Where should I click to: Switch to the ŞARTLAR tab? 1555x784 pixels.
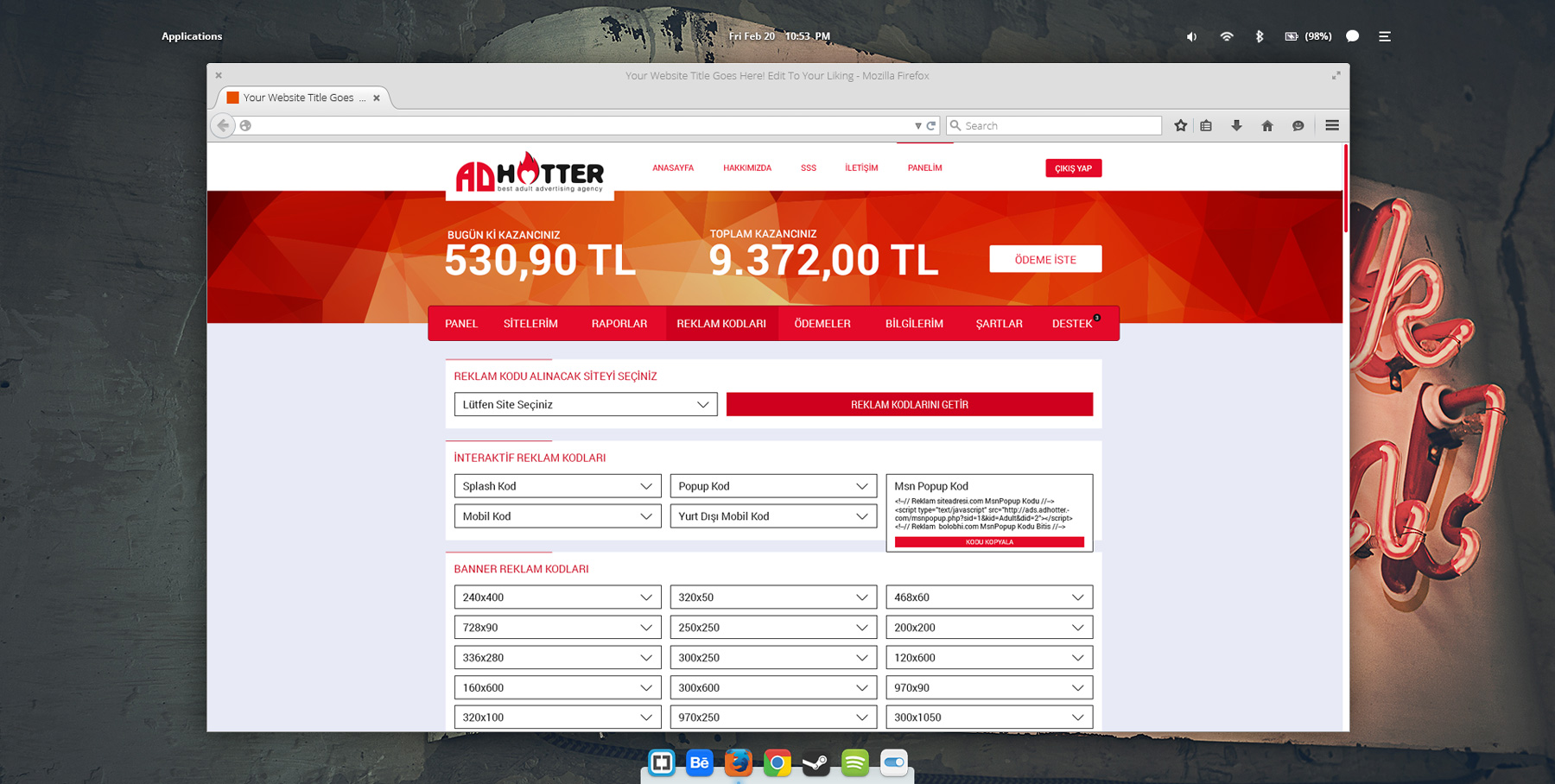1000,324
